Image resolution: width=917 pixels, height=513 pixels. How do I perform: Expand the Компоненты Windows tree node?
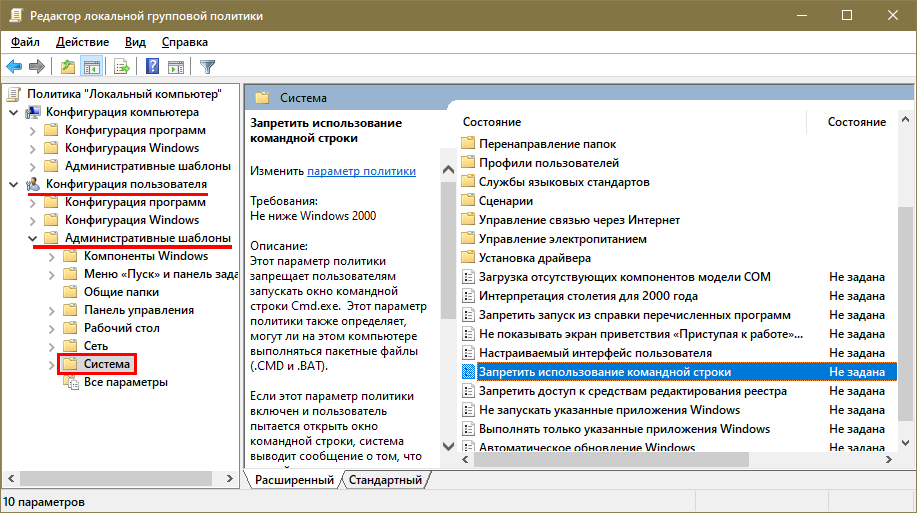point(51,257)
